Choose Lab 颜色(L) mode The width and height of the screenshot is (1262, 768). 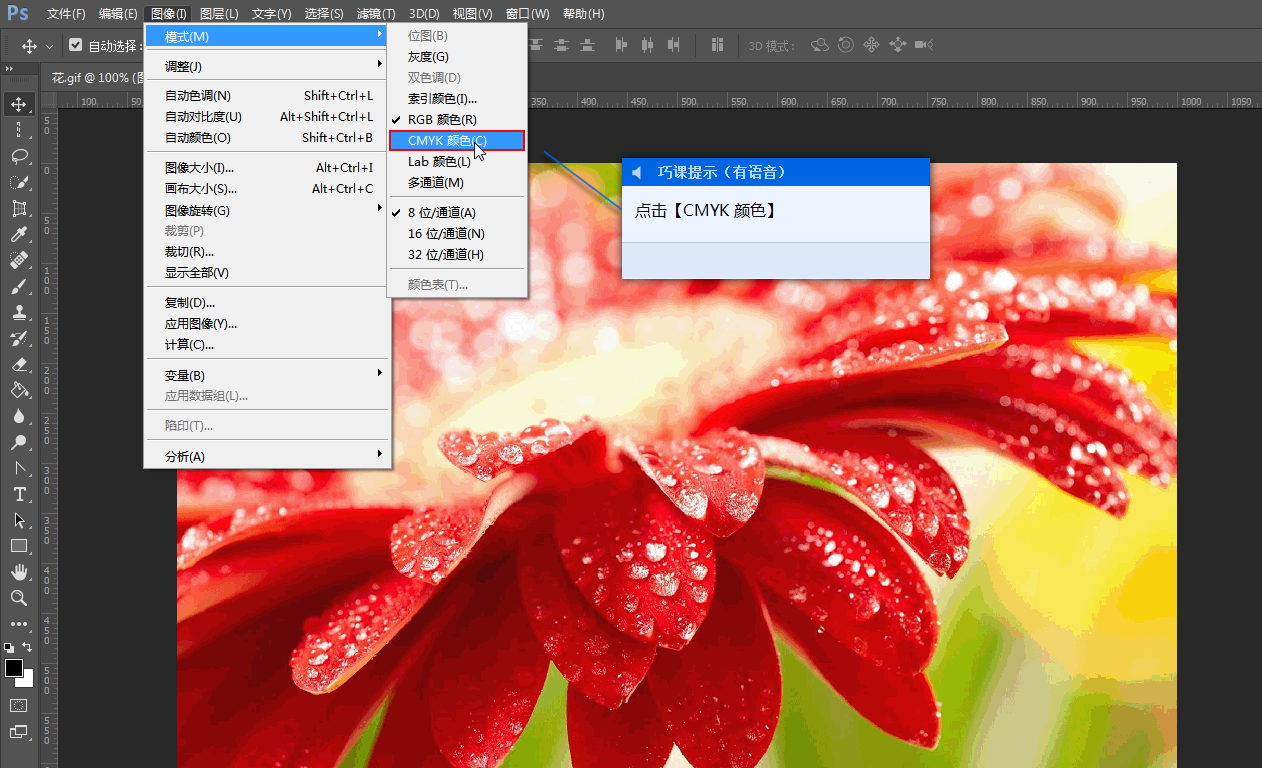(x=456, y=161)
